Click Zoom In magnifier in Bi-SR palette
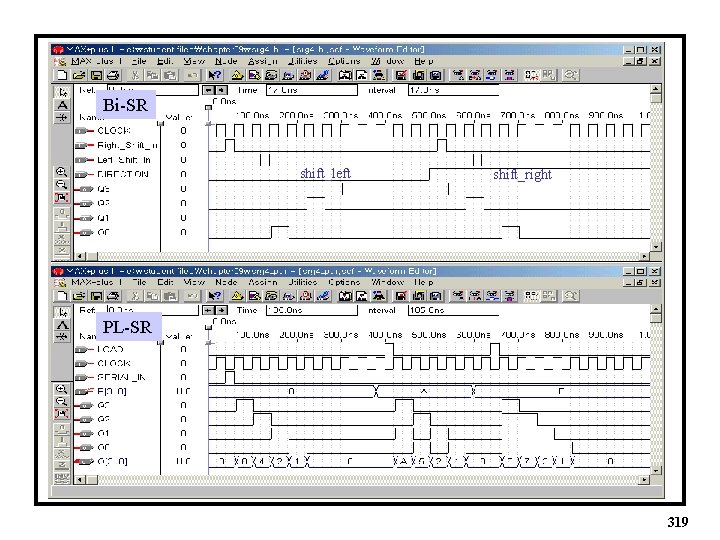Screen dimensions: 720x540 pos(62,172)
